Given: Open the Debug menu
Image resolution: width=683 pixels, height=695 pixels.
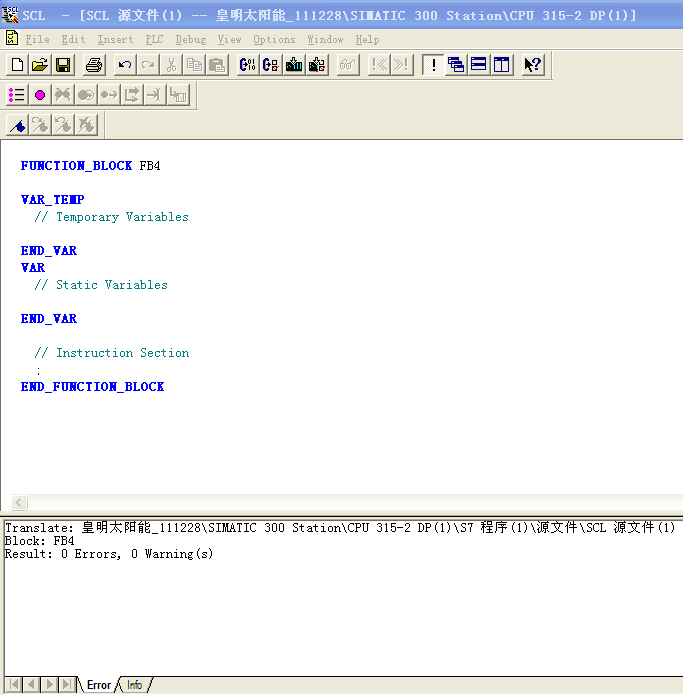Looking at the screenshot, I should (190, 39).
